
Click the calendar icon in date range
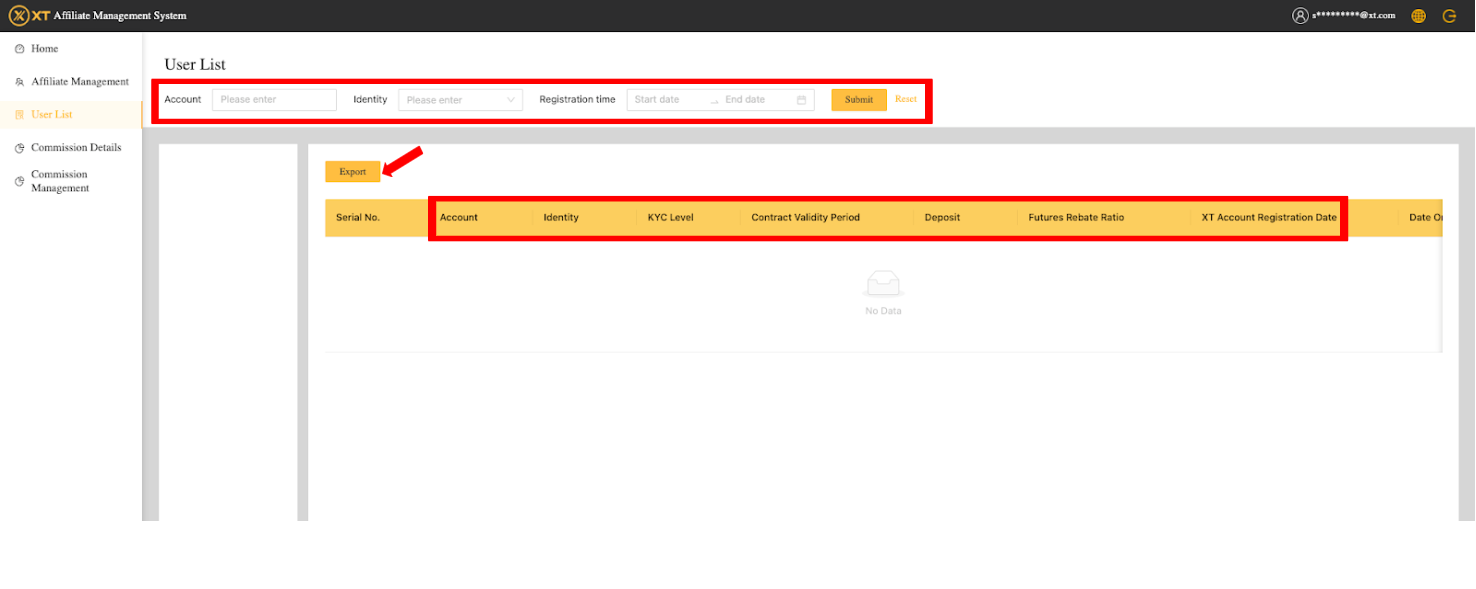pos(801,100)
